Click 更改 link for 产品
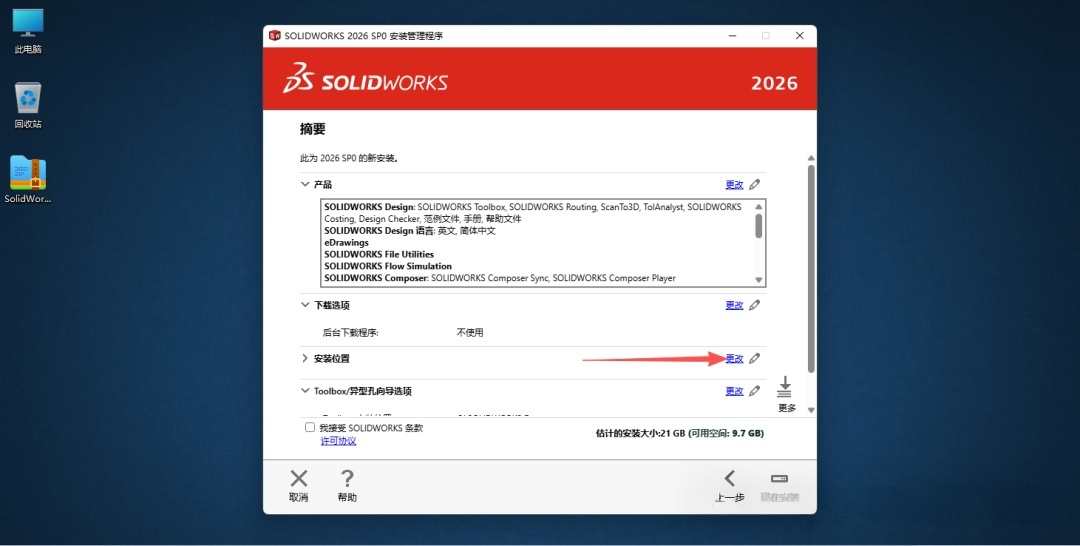Viewport: 1080px width, 546px height. tap(734, 185)
